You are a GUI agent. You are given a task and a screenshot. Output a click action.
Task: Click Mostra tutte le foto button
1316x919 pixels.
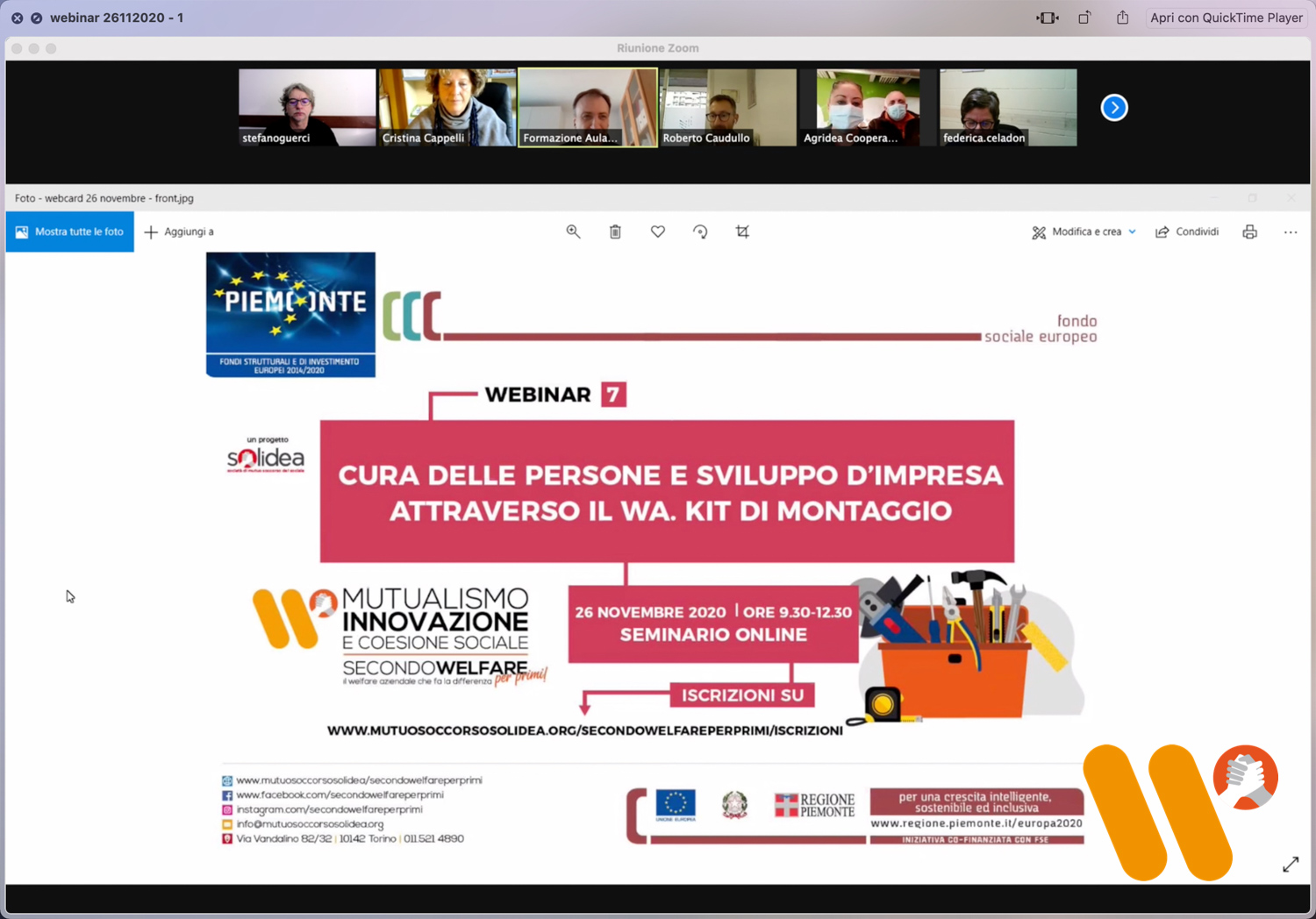(70, 232)
